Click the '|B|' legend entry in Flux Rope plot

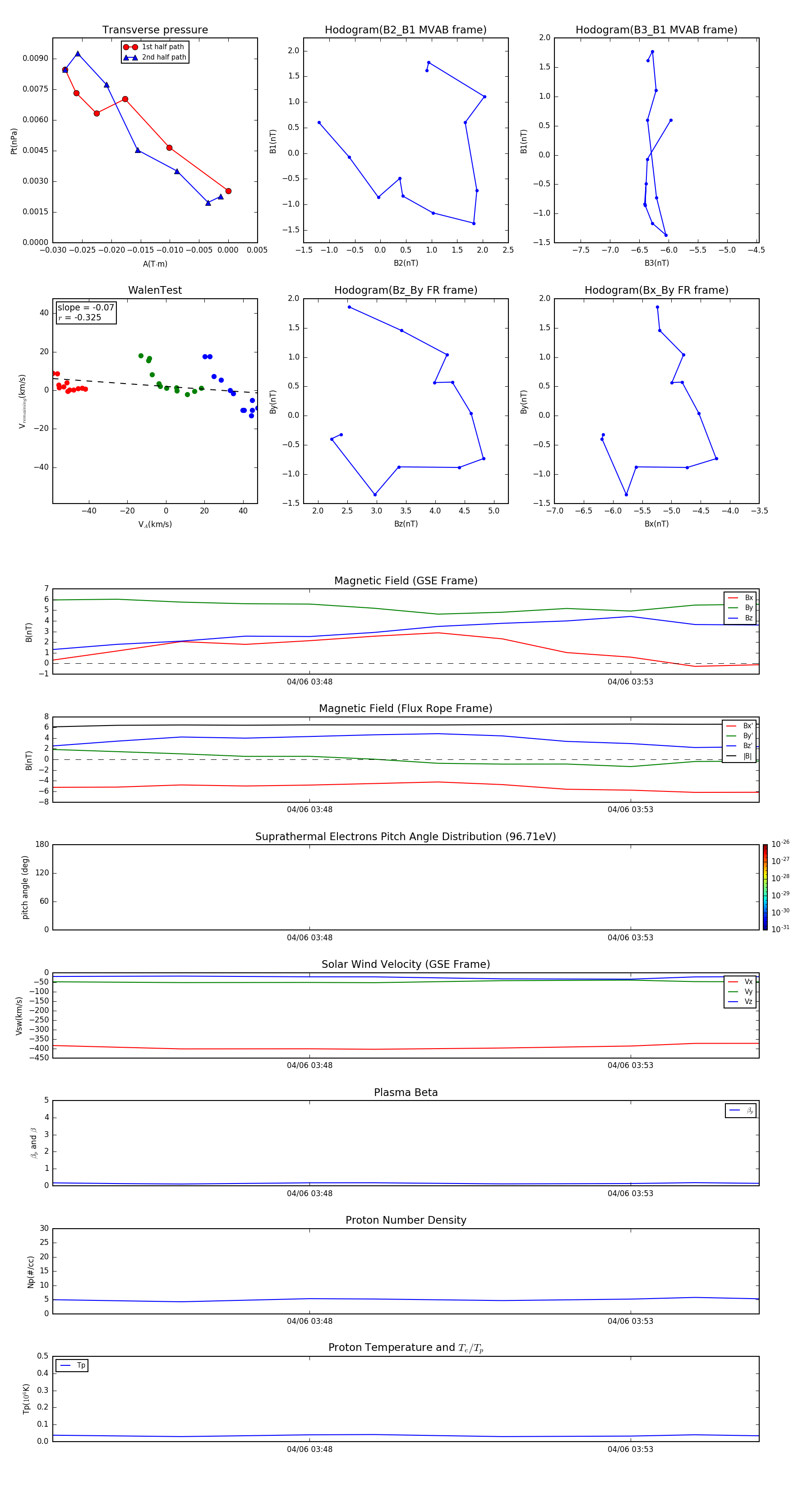(739, 756)
